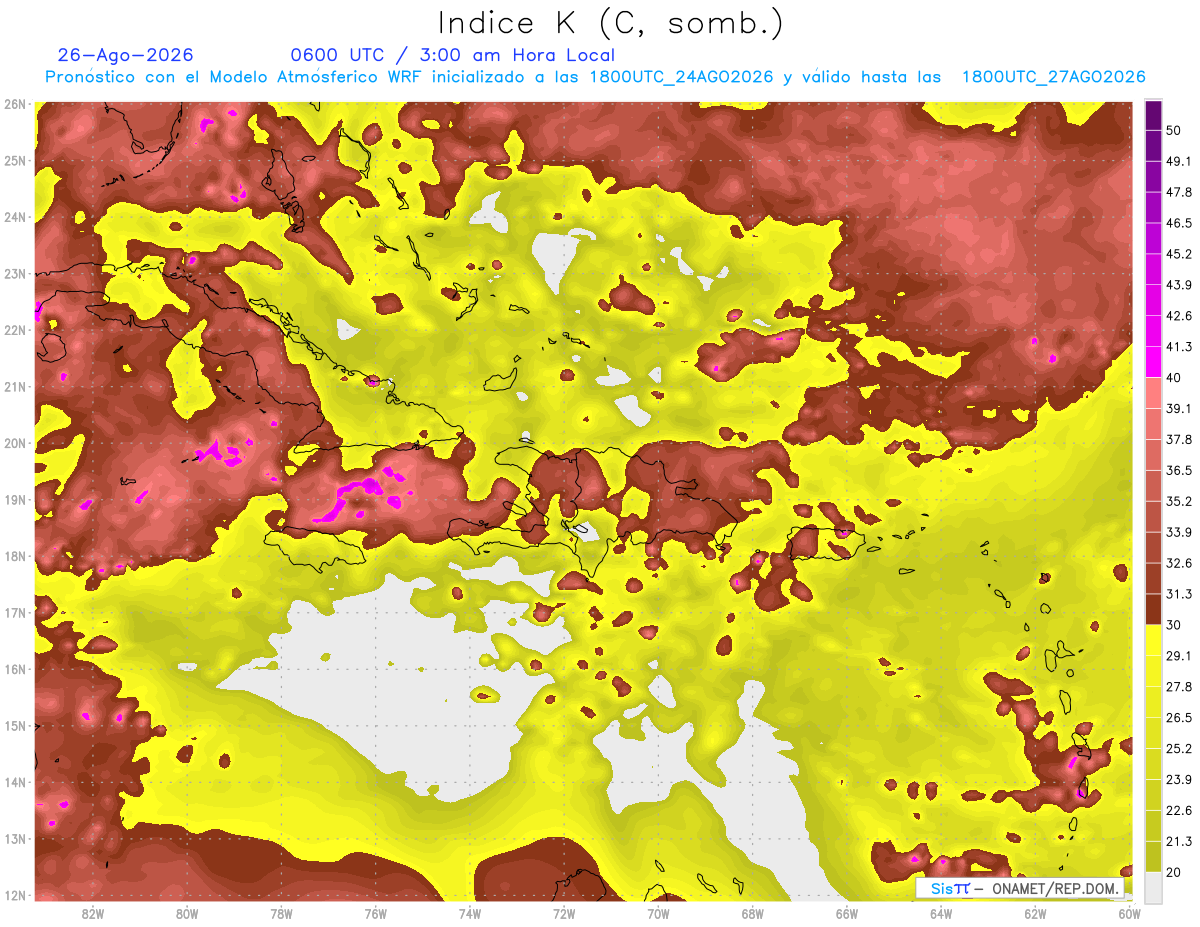Click the latitude label '20N'

coord(14,443)
